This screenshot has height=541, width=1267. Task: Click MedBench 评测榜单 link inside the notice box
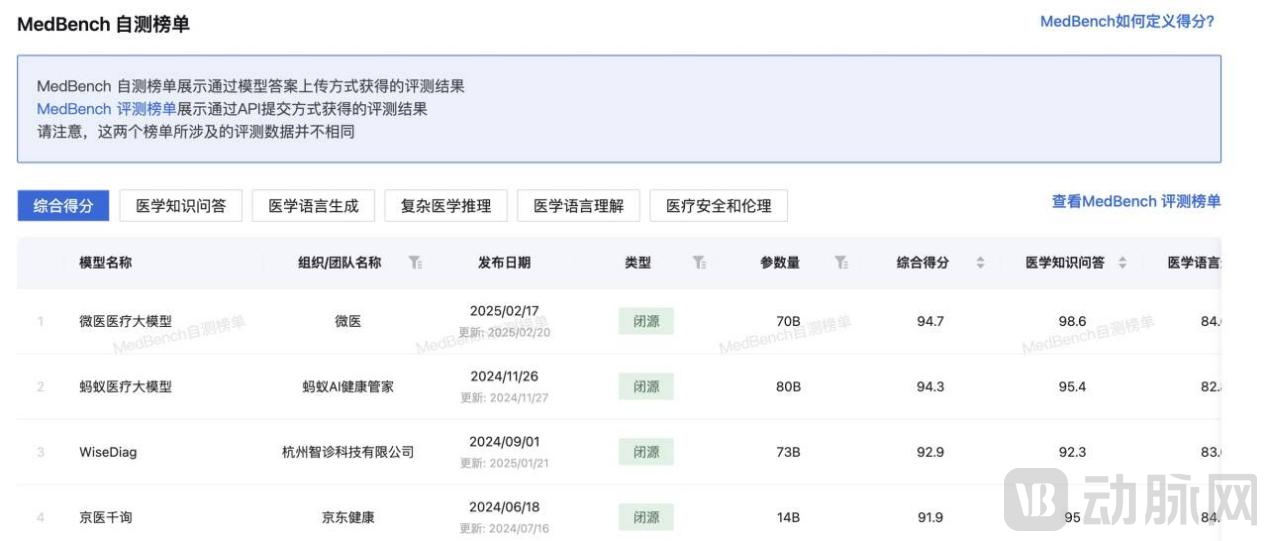pyautogui.click(x=106, y=109)
